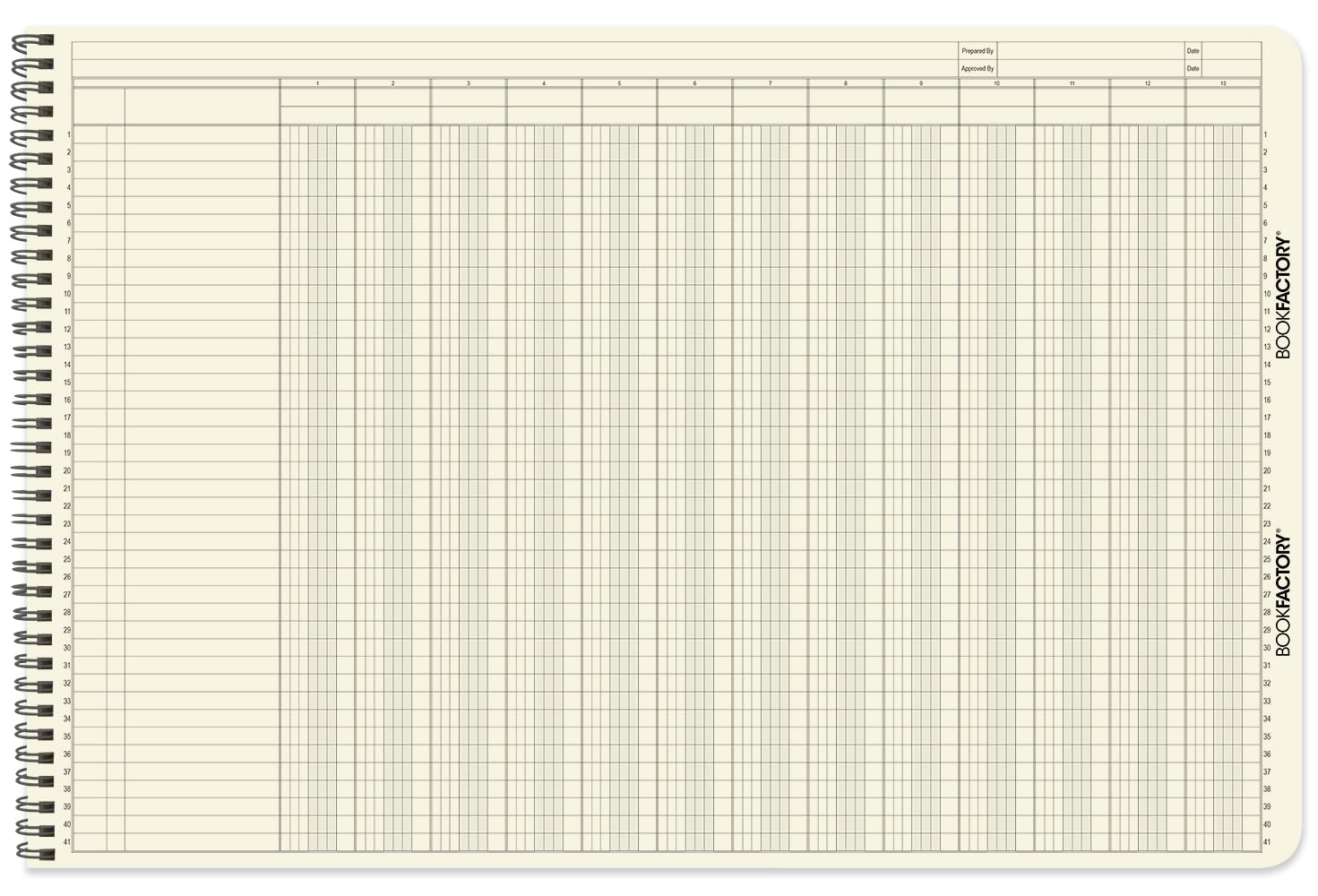Image resolution: width=1318 pixels, height=896 pixels.
Task: Click the upper BOOKFACTORY logo text
Action: [1283, 296]
